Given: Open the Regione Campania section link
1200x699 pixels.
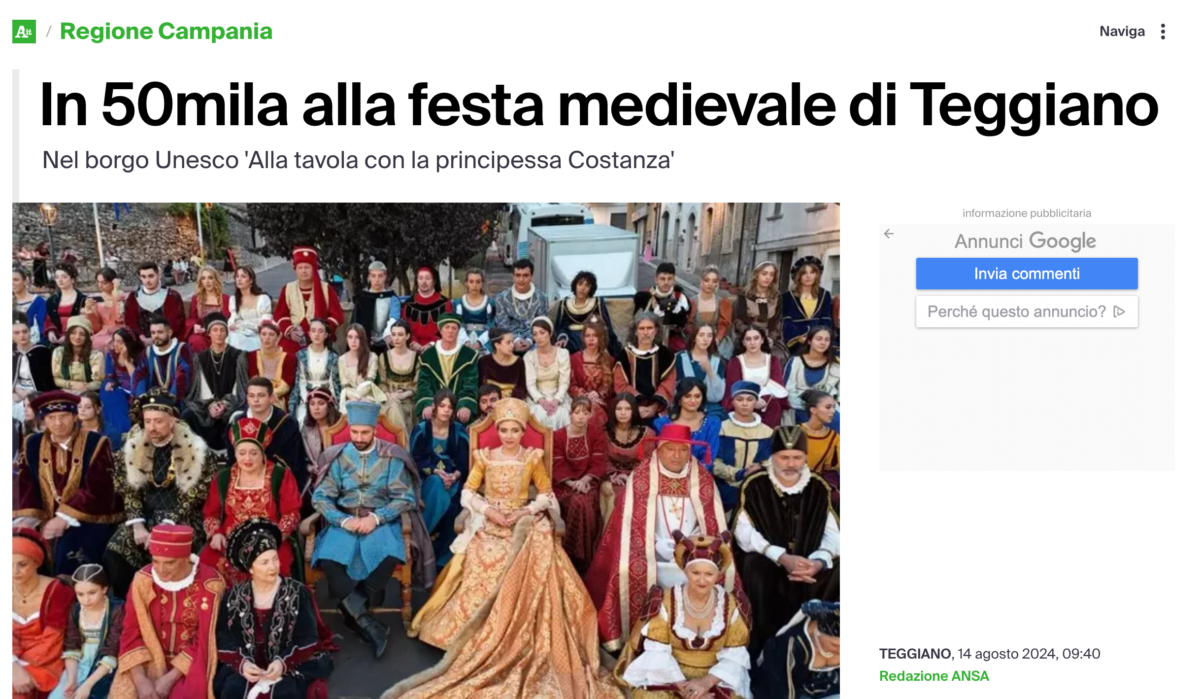Looking at the screenshot, I should 166,31.
